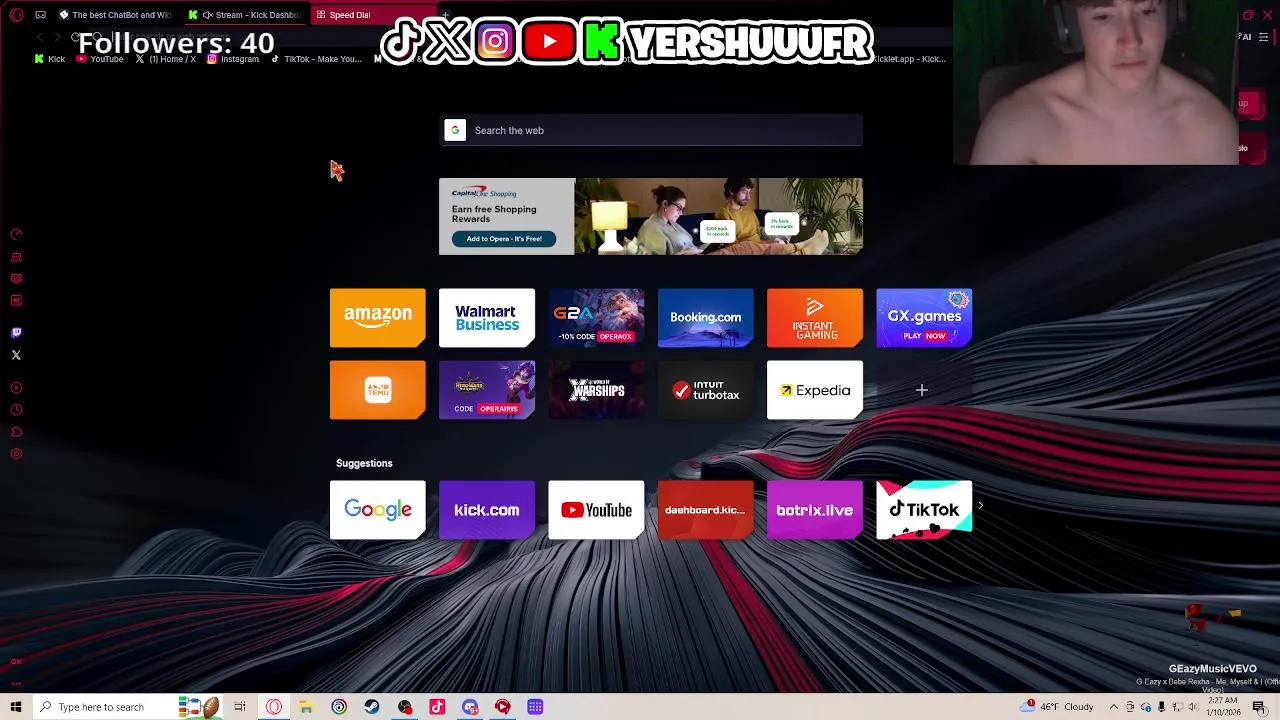Open the Walmart Business speed dial tile
This screenshot has height=720, width=1280.
coord(487,318)
